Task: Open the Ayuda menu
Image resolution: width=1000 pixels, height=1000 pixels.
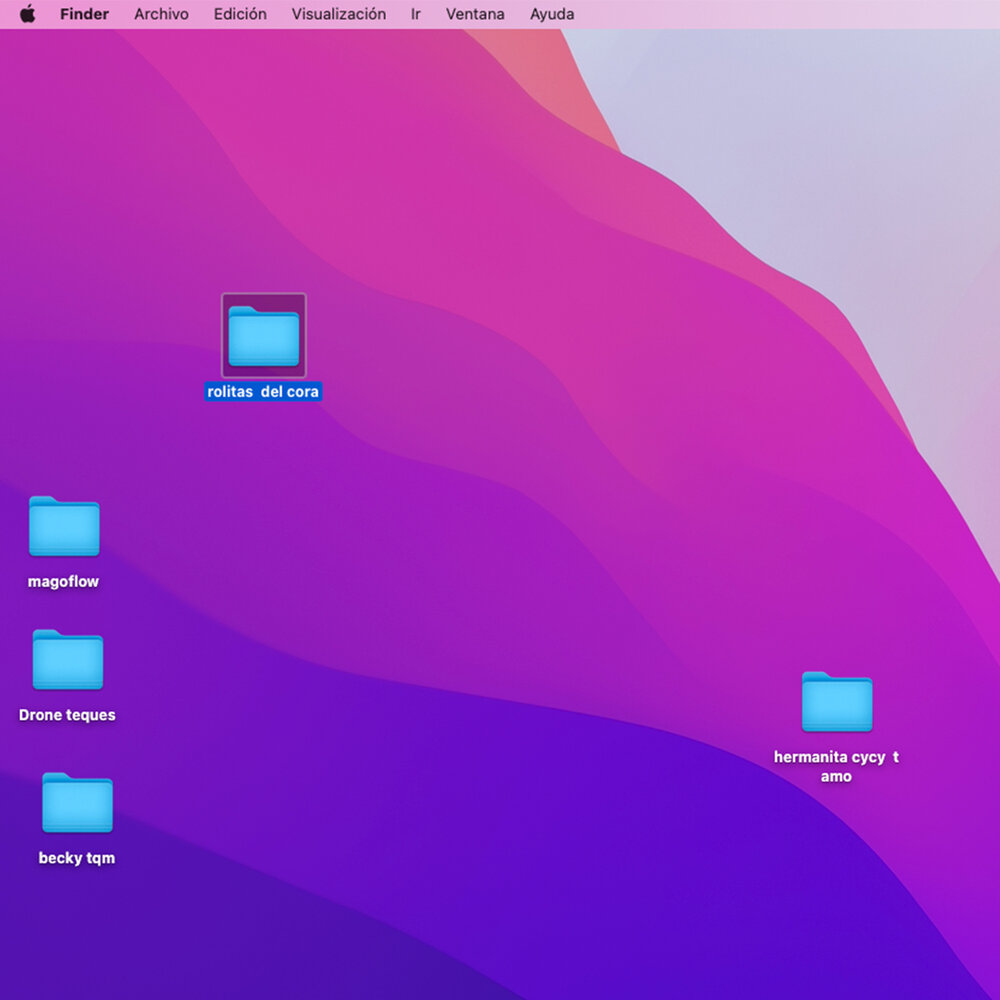Action: (552, 14)
